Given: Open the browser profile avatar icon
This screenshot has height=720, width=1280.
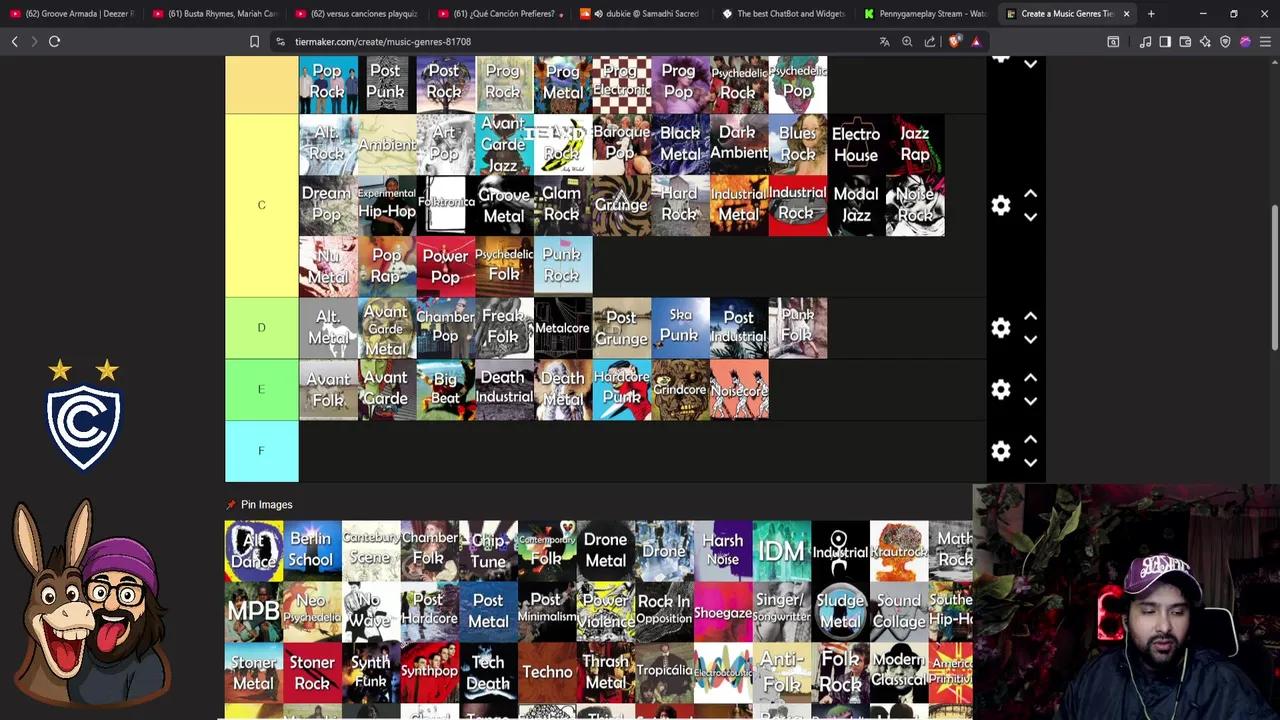Looking at the screenshot, I should pos(1245,42).
